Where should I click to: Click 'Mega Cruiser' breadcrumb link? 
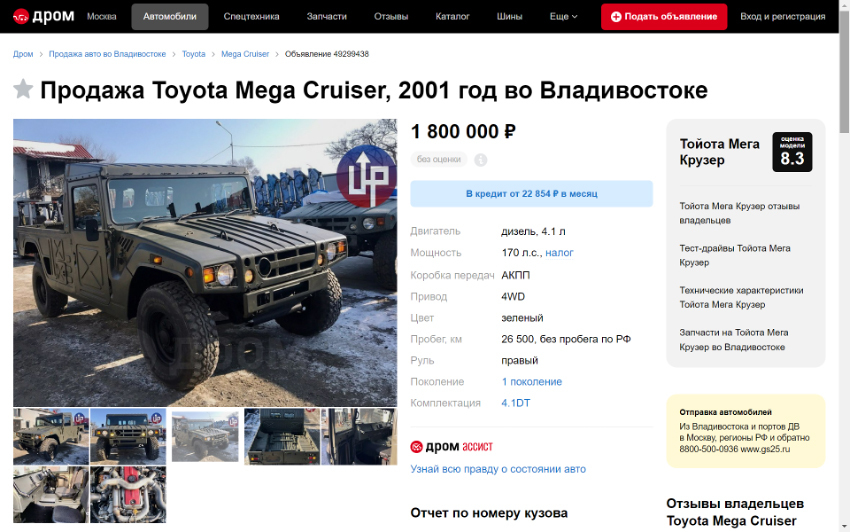(245, 54)
